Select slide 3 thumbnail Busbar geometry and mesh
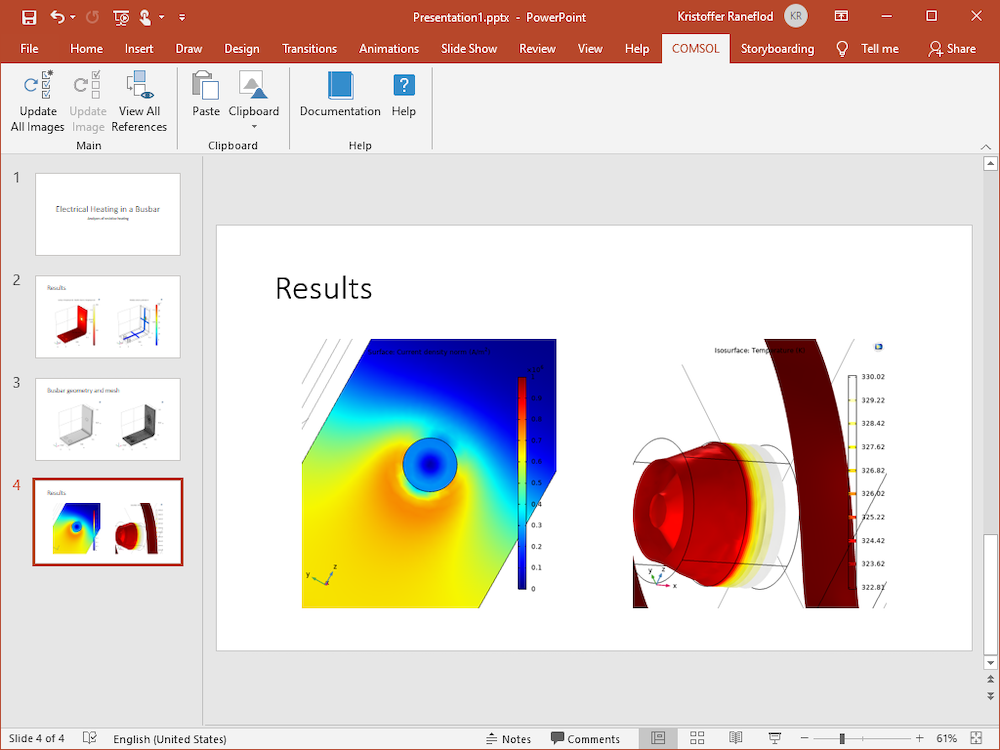This screenshot has height=750, width=1000. click(108, 419)
